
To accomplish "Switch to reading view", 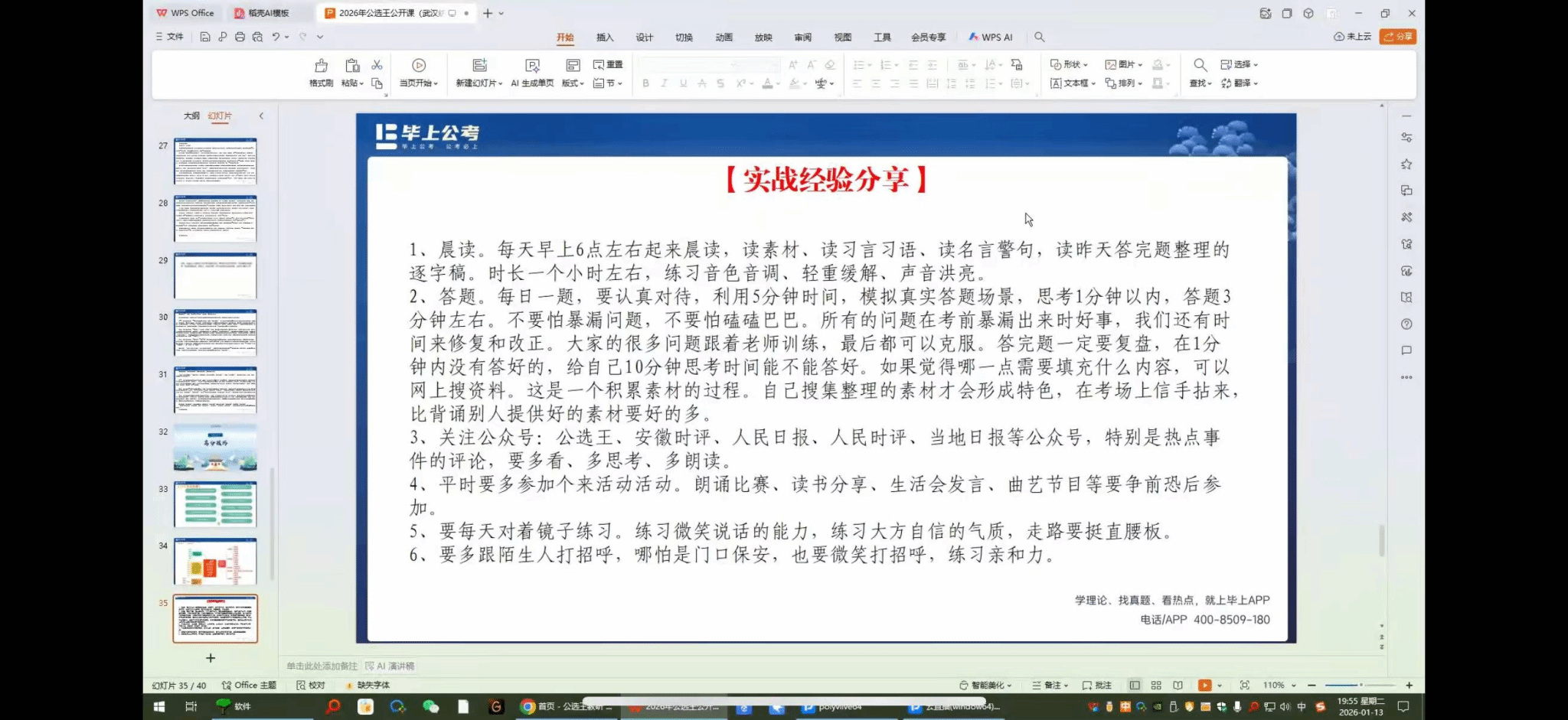I will 1178,686.
